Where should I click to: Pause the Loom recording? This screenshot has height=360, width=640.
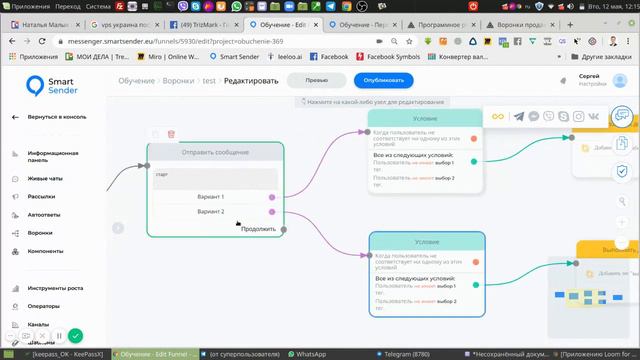[x=59, y=336]
